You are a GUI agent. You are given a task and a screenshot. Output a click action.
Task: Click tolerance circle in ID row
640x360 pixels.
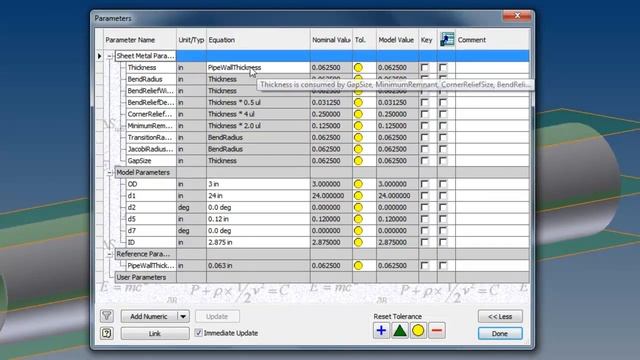[x=358, y=242]
